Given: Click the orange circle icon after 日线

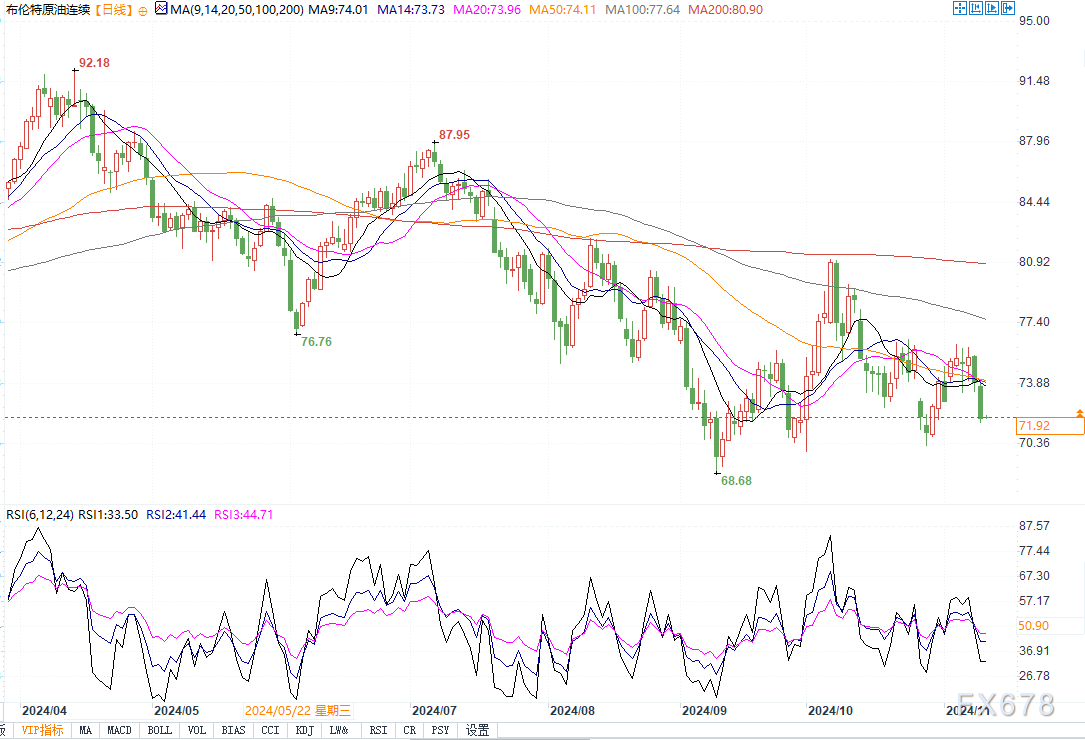Looking at the screenshot, I should 141,10.
